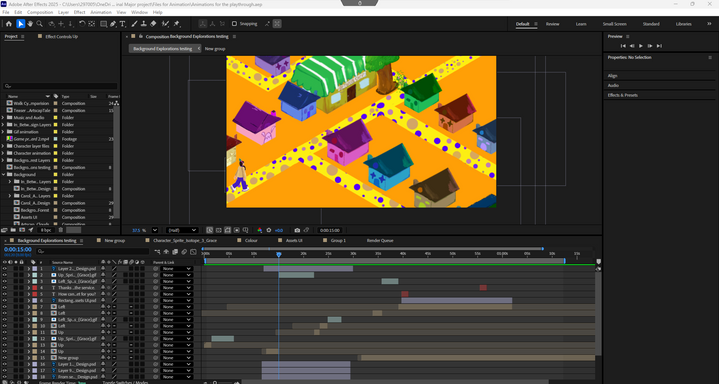Screen dimensions: 719x384
Task: Open the Render Queue tab
Action: click(x=380, y=240)
